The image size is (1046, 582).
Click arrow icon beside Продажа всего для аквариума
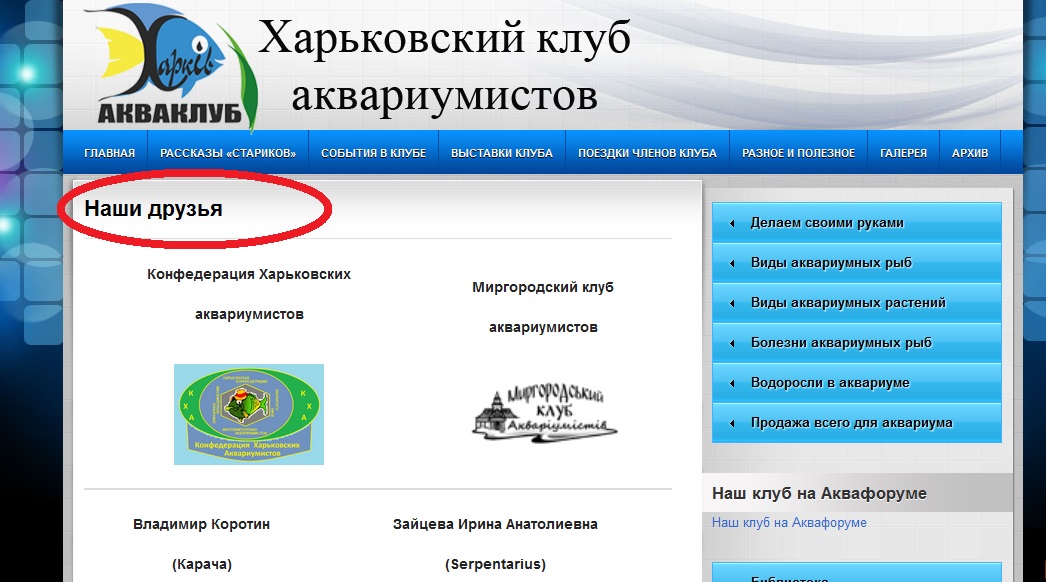click(732, 423)
